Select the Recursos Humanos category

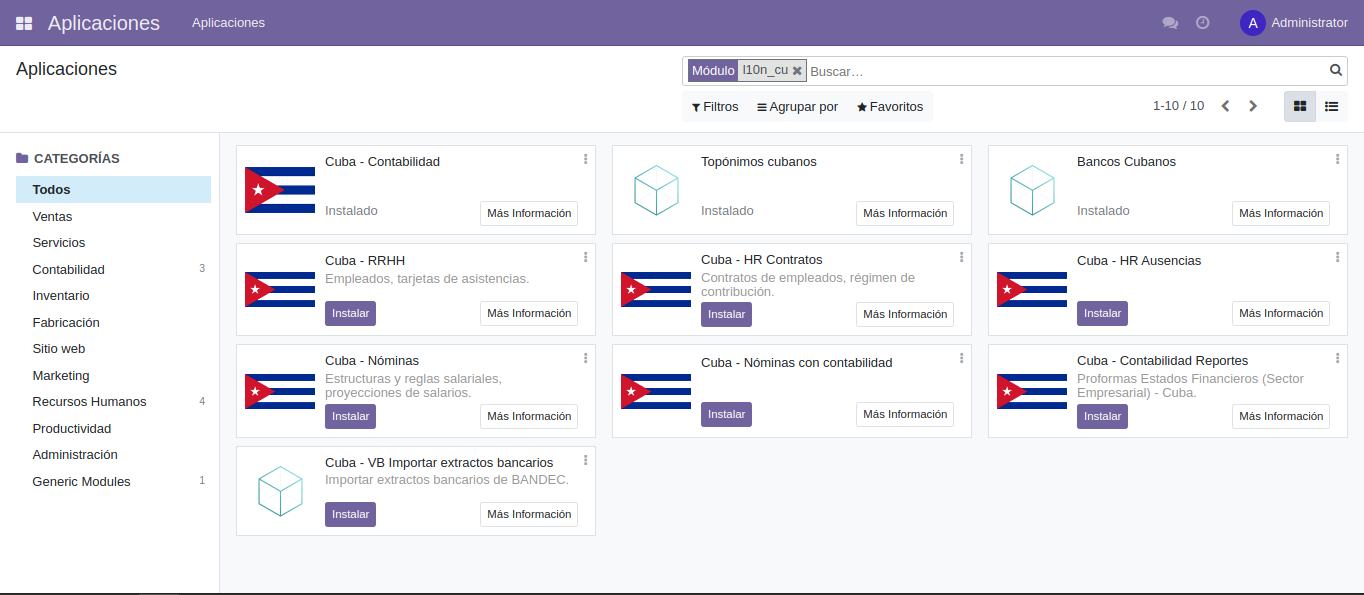coord(91,401)
